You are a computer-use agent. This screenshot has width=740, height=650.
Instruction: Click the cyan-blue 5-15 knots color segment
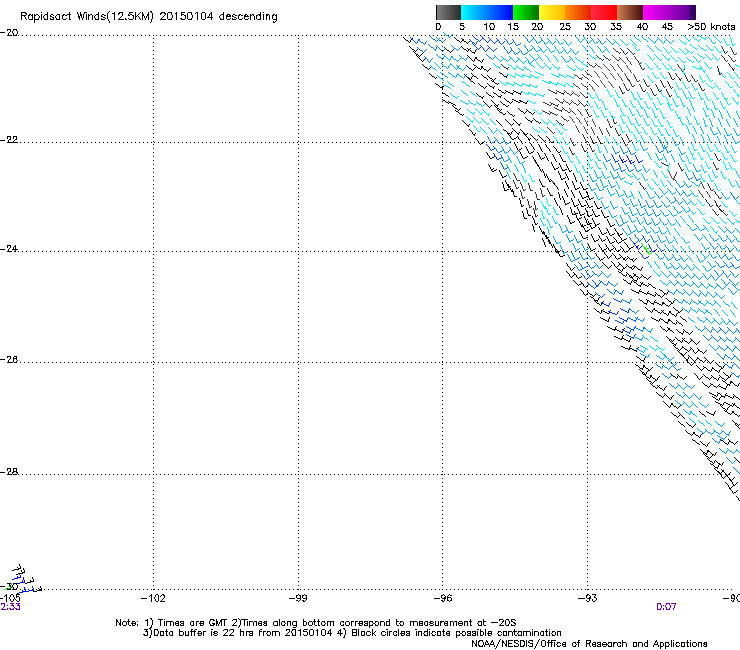487,12
